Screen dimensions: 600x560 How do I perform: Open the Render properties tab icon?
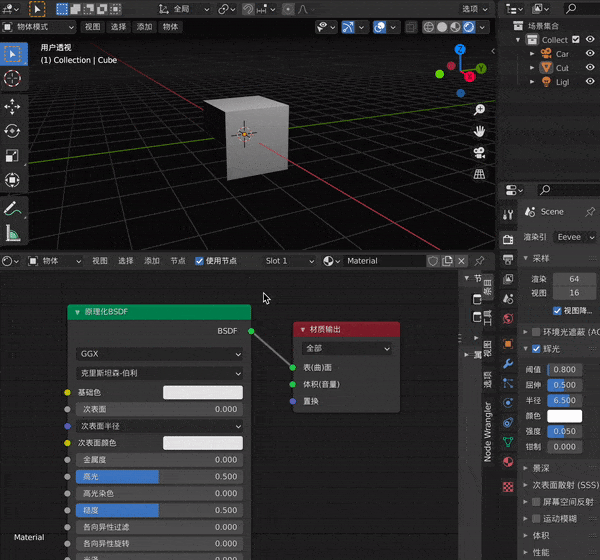tap(508, 240)
